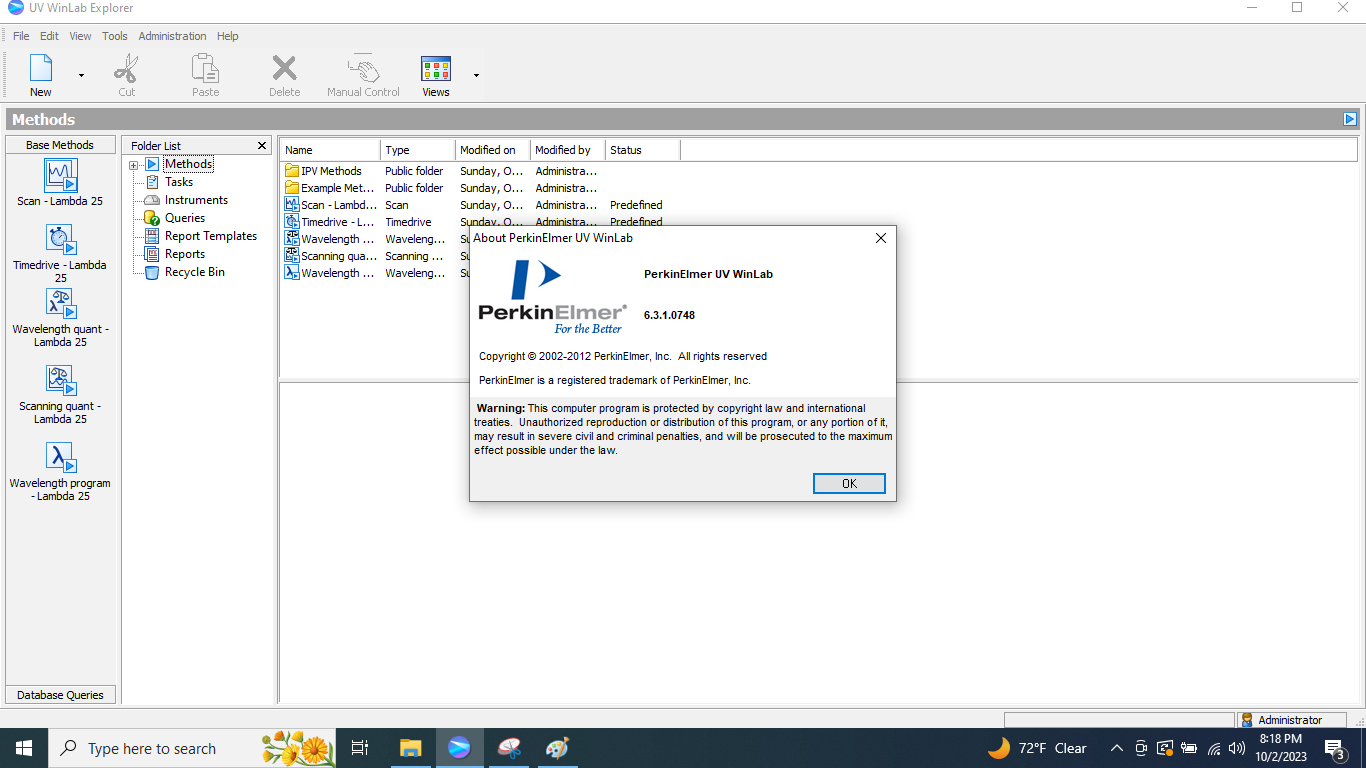This screenshot has width=1366, height=768.
Task: Sort list by Type column header
Action: click(x=418, y=150)
